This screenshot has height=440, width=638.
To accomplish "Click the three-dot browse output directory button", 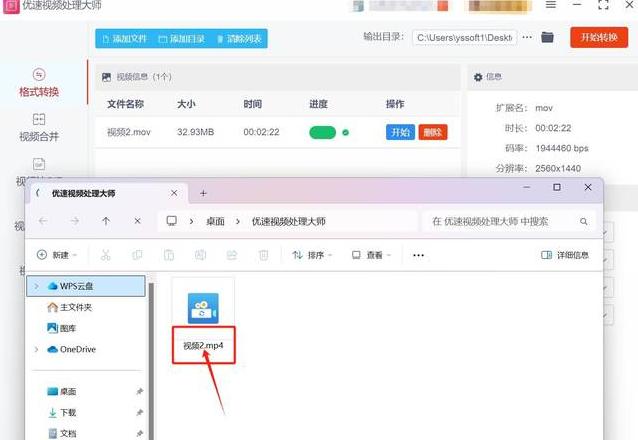I will (x=527, y=37).
